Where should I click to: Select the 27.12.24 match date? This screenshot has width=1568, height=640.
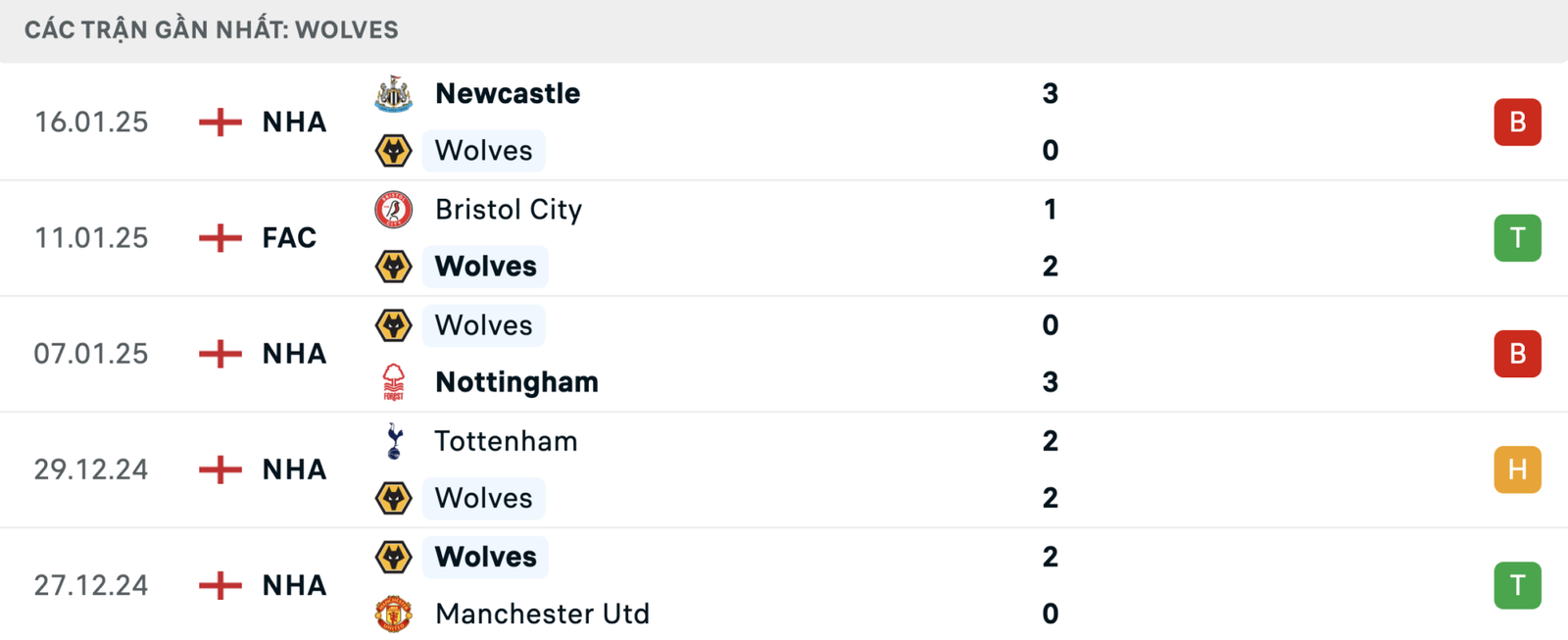[91, 585]
